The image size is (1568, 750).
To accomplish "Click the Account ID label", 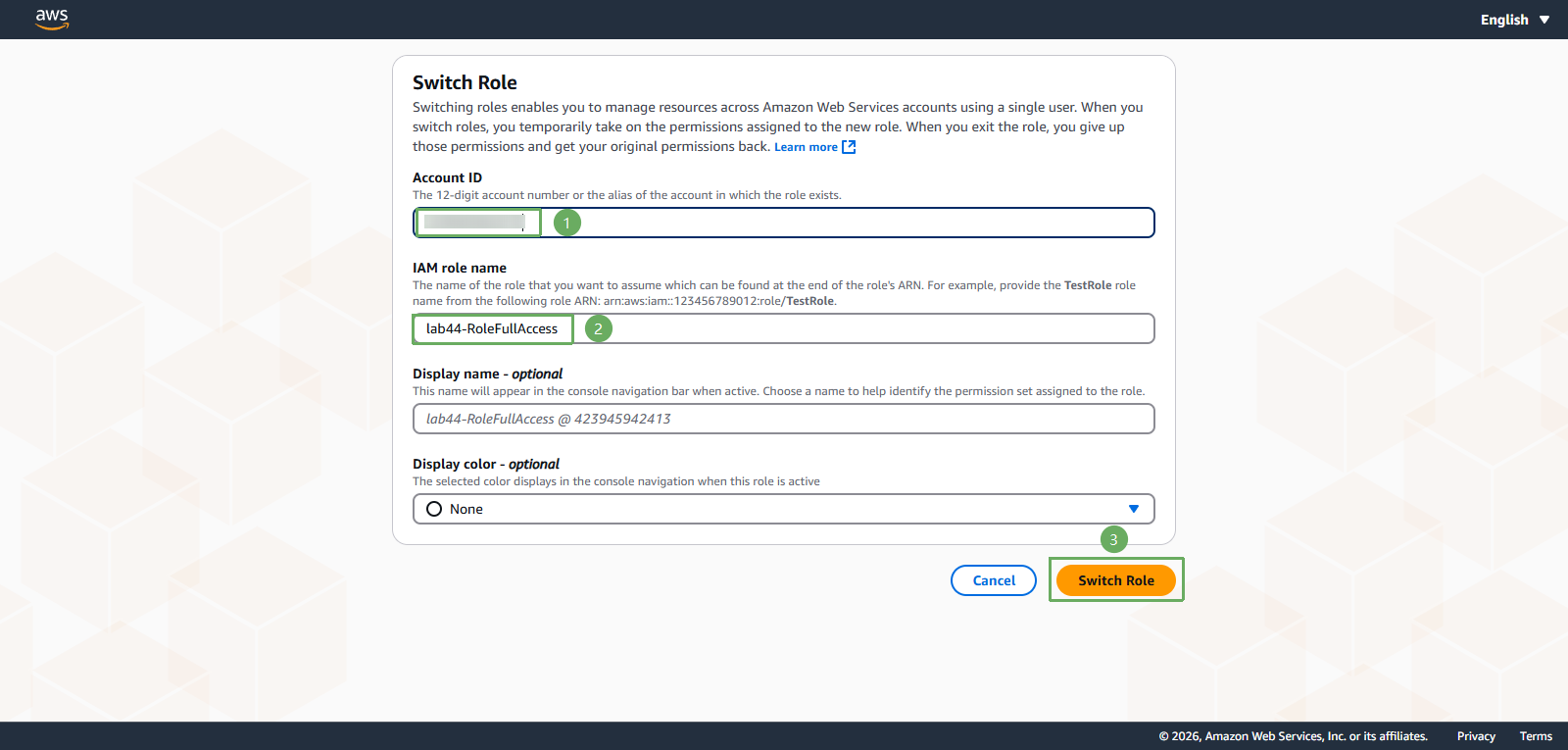I will click(447, 177).
